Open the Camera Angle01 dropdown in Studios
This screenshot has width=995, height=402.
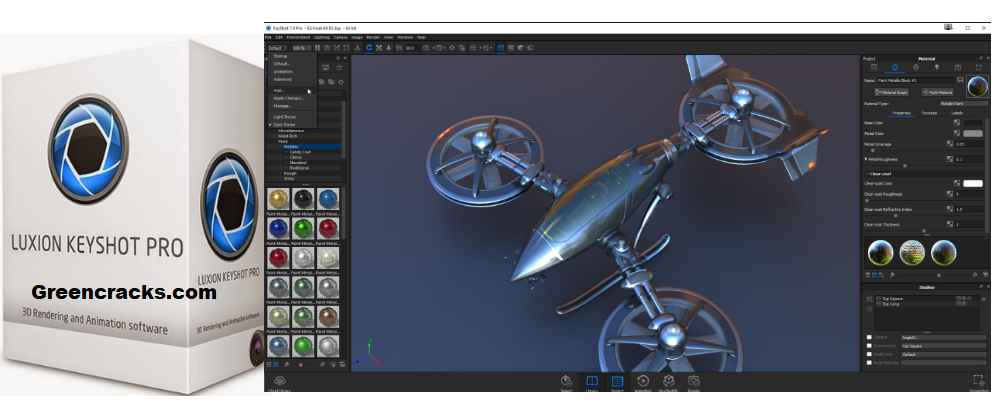[x=944, y=338]
